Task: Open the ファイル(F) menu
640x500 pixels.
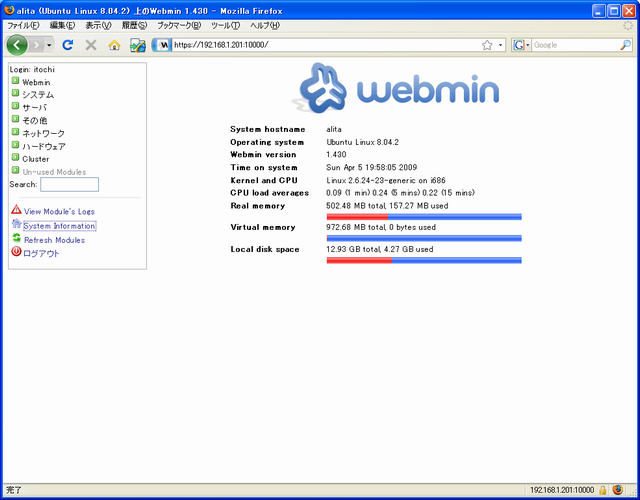Action: pyautogui.click(x=23, y=25)
